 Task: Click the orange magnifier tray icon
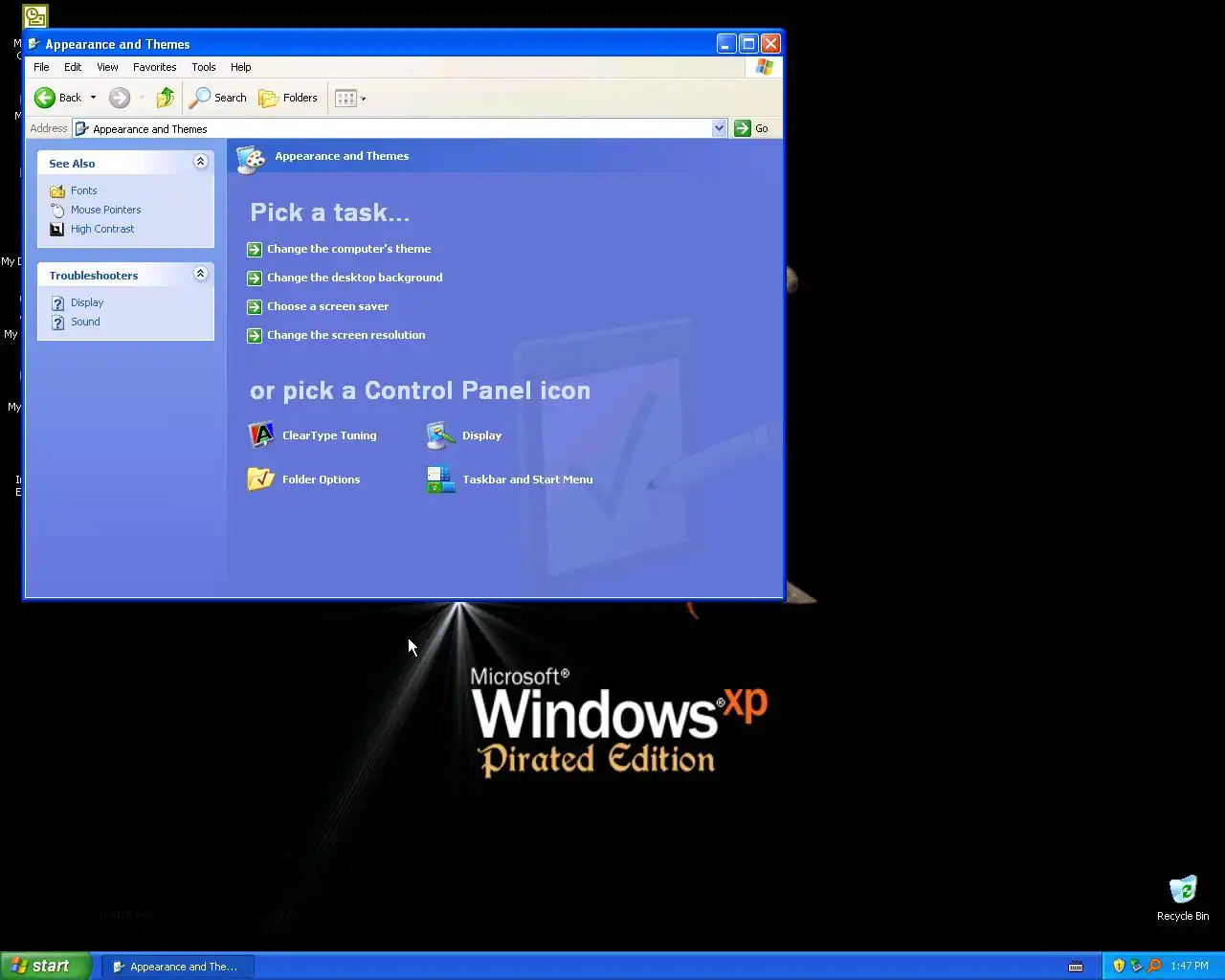[1153, 966]
